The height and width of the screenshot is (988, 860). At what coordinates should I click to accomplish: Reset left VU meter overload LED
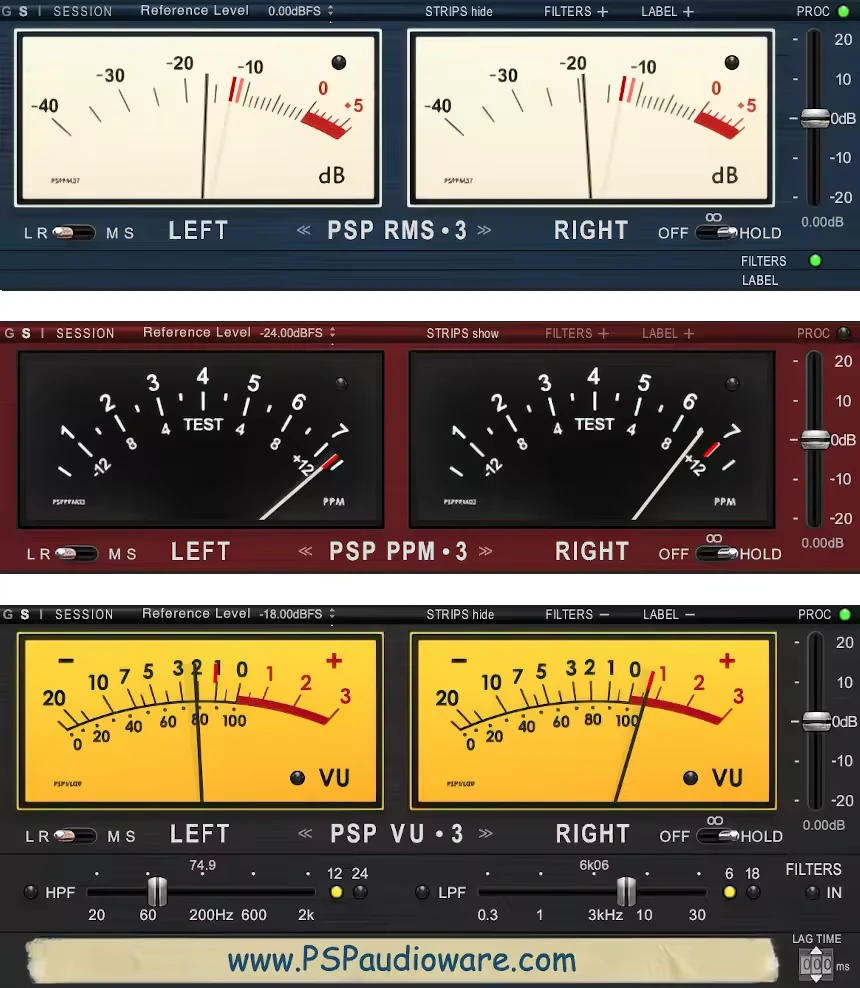pyautogui.click(x=297, y=778)
